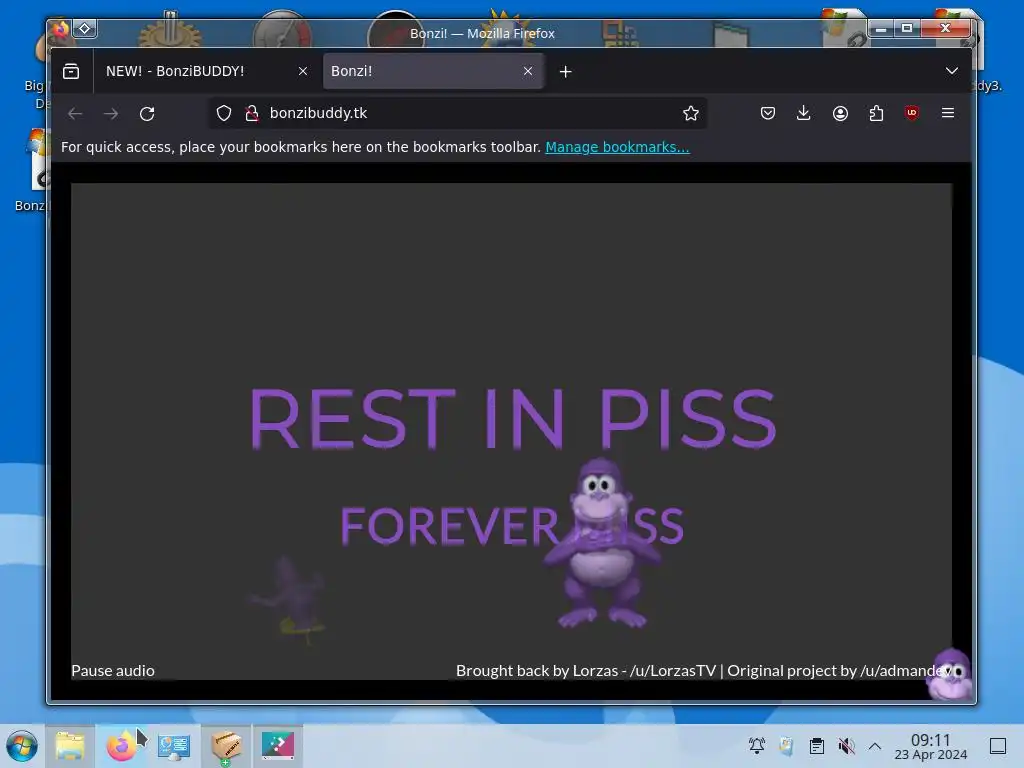Go back one page
This screenshot has height=768, width=1024.
[x=75, y=114]
